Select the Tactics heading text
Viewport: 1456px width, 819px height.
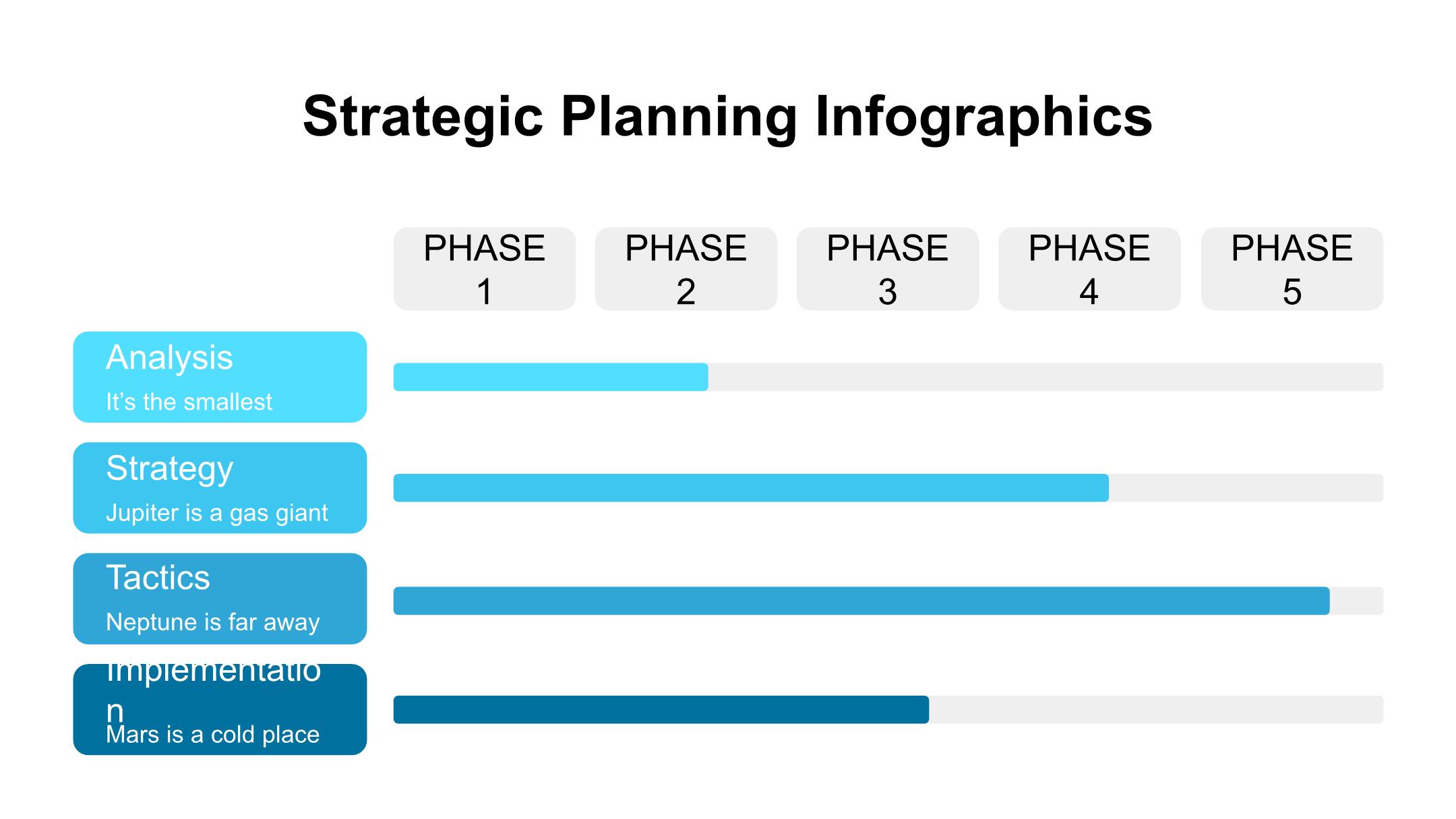(x=158, y=578)
